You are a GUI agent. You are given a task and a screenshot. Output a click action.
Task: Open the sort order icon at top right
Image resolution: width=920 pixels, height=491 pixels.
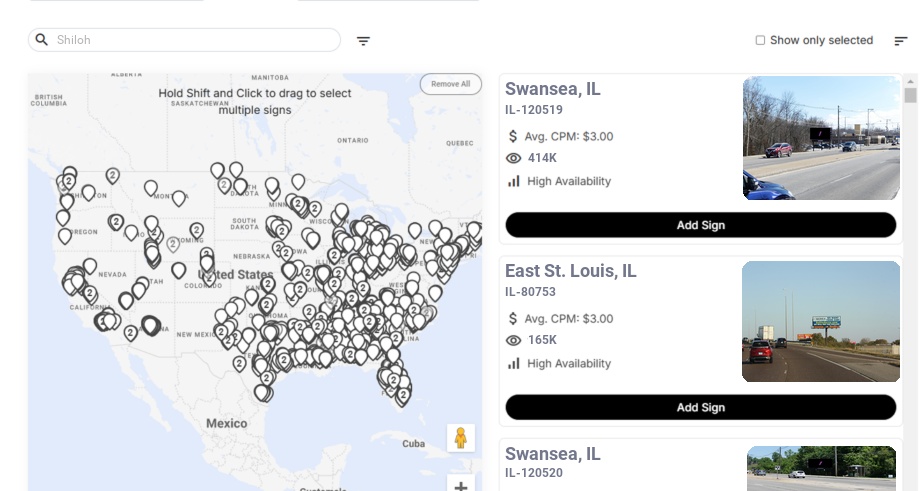click(901, 41)
